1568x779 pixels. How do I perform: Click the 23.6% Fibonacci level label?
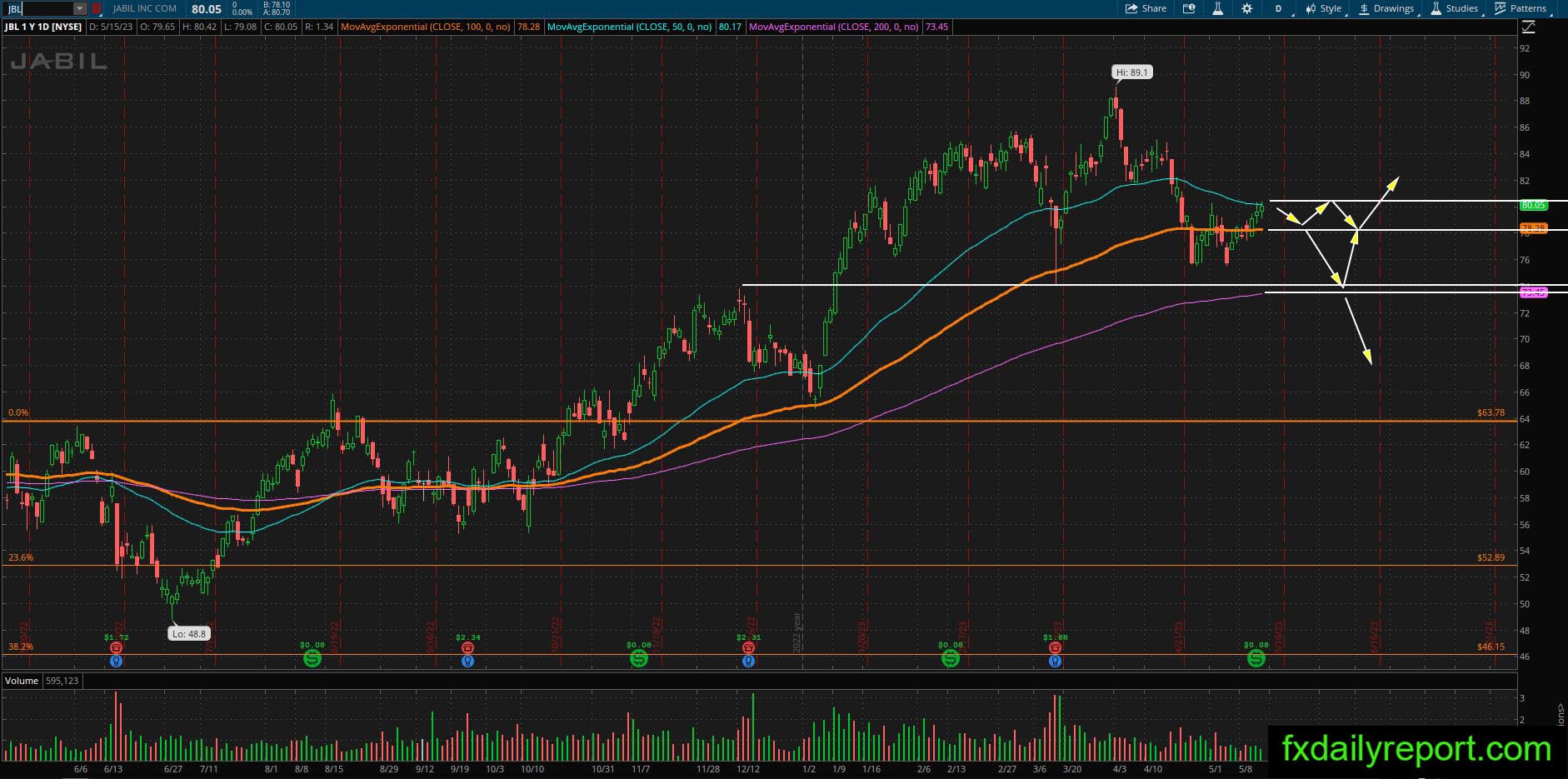click(21, 557)
